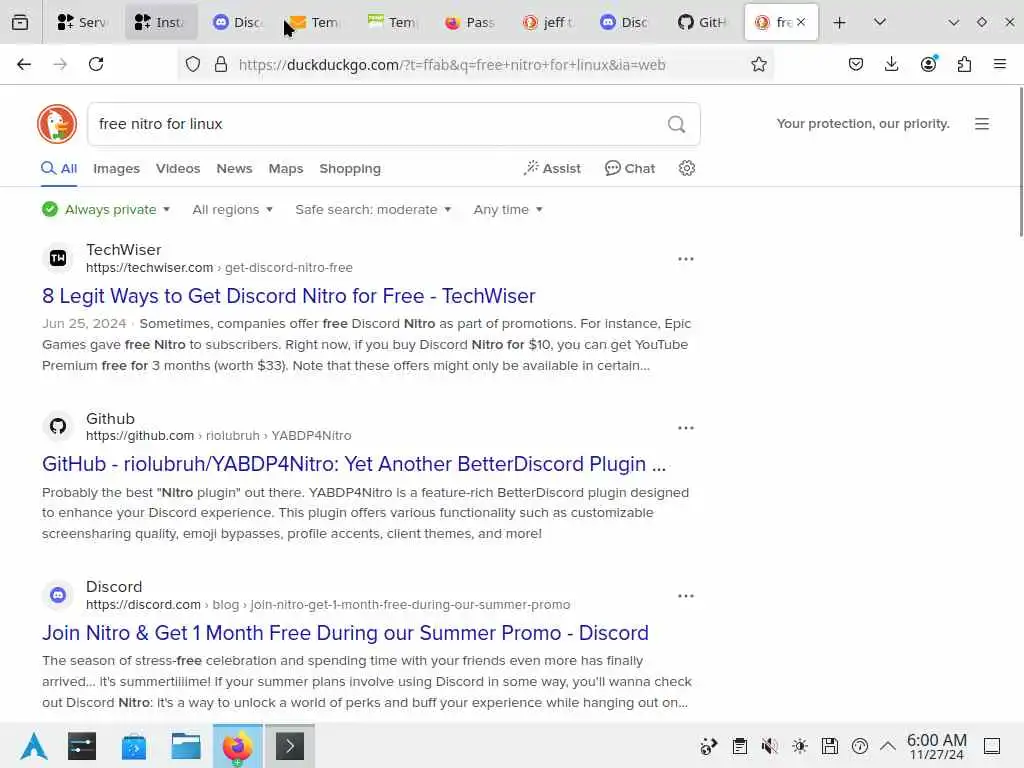1024x768 pixels.
Task: Select the Maps search tab
Action: tap(286, 168)
